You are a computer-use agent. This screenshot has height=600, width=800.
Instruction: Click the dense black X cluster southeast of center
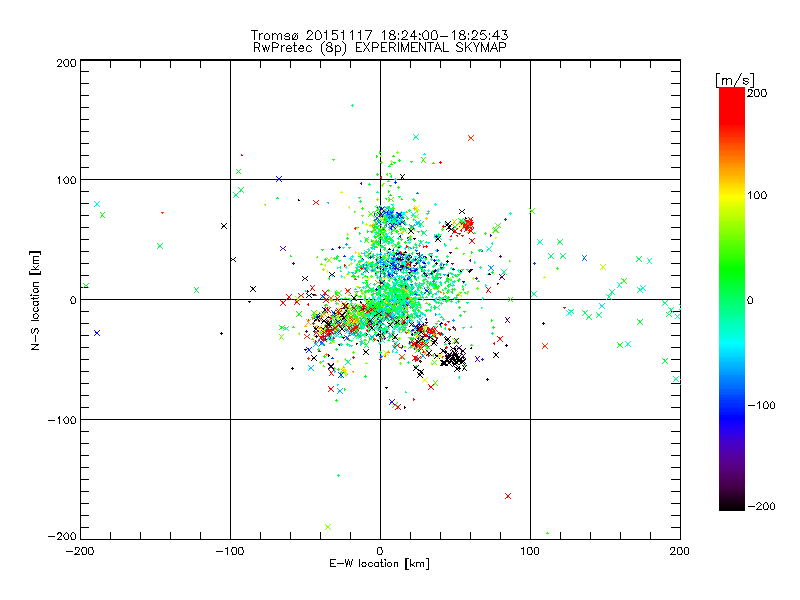coord(453,357)
